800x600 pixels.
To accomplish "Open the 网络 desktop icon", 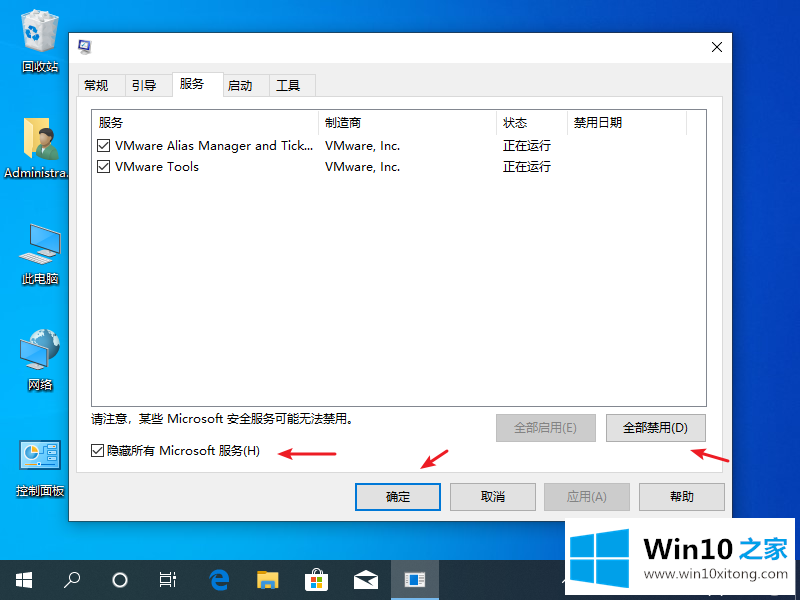I will [x=40, y=354].
